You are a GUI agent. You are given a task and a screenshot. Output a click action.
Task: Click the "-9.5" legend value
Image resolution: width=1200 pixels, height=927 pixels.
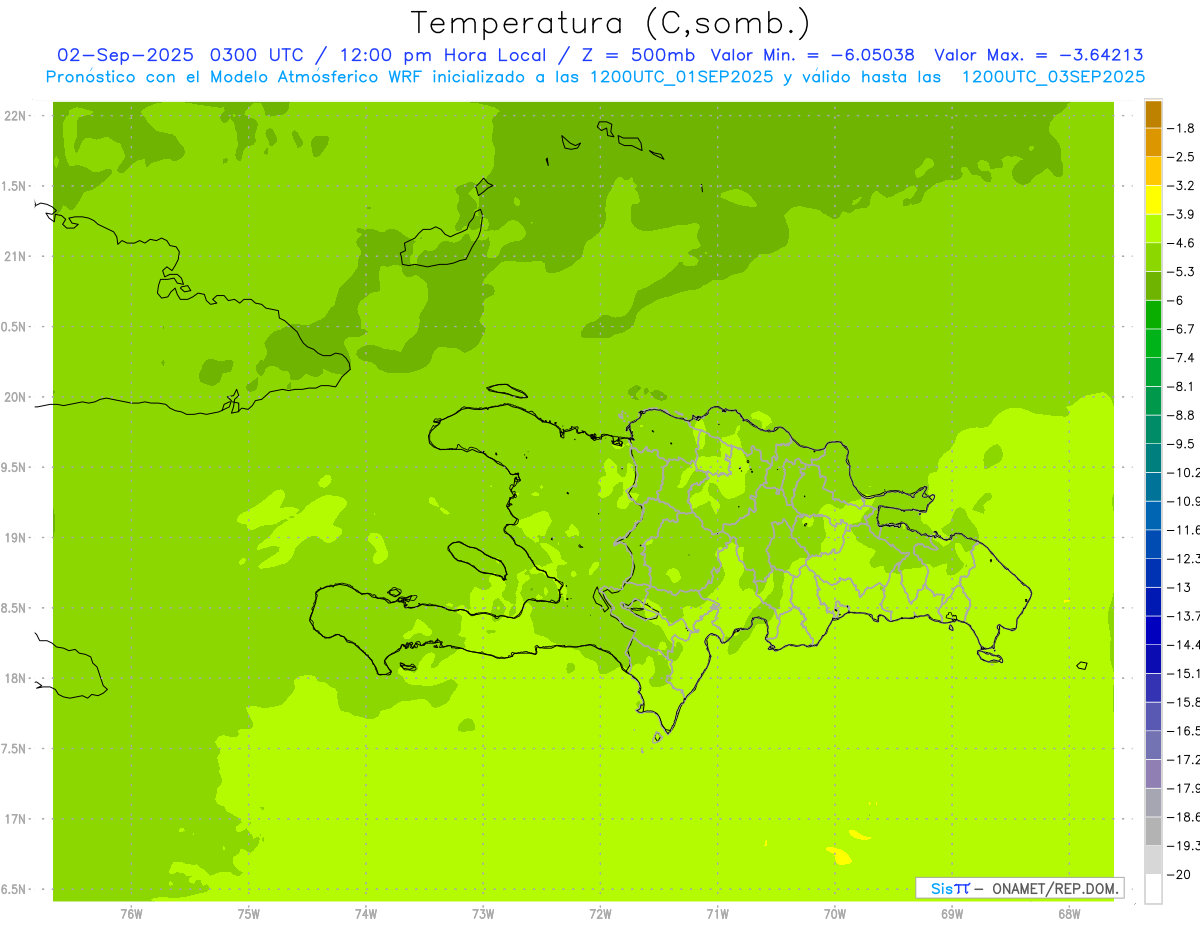click(1181, 444)
